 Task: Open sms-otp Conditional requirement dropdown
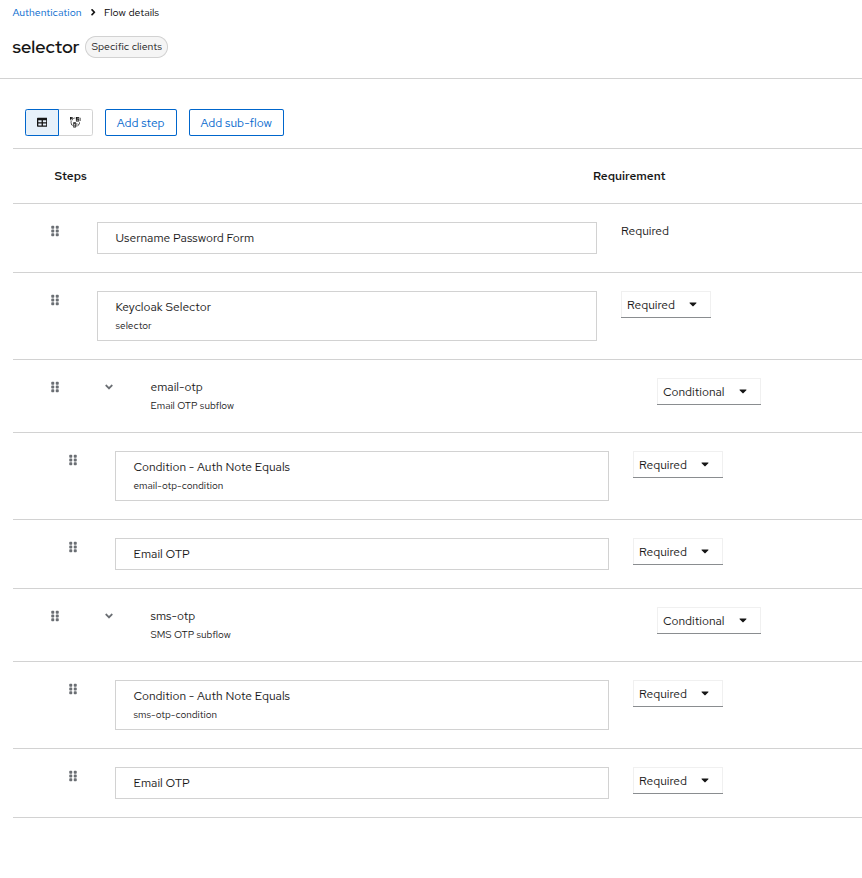coord(708,621)
